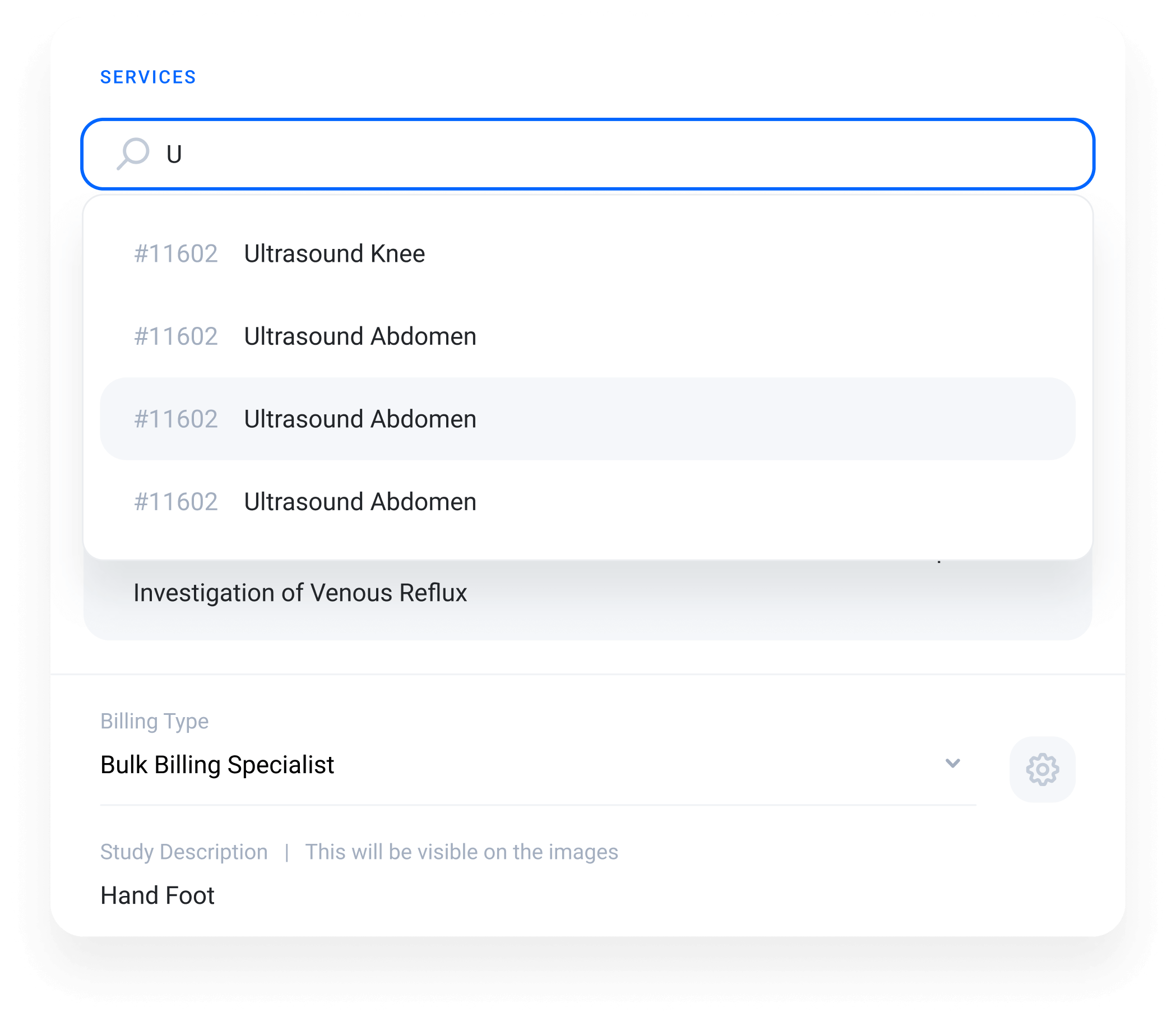Choose the highlighted Ultrasound Abdomen entry
The image size is (1176, 1021).
[x=360, y=419]
